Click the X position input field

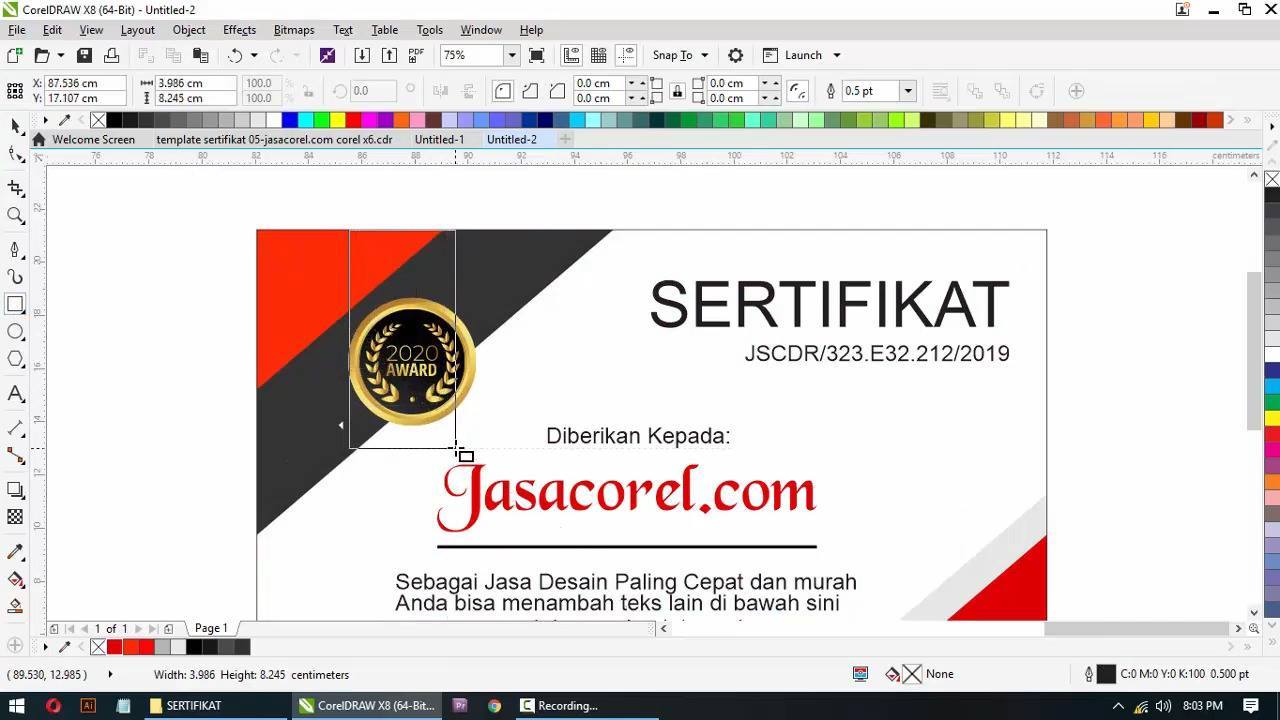84,83
